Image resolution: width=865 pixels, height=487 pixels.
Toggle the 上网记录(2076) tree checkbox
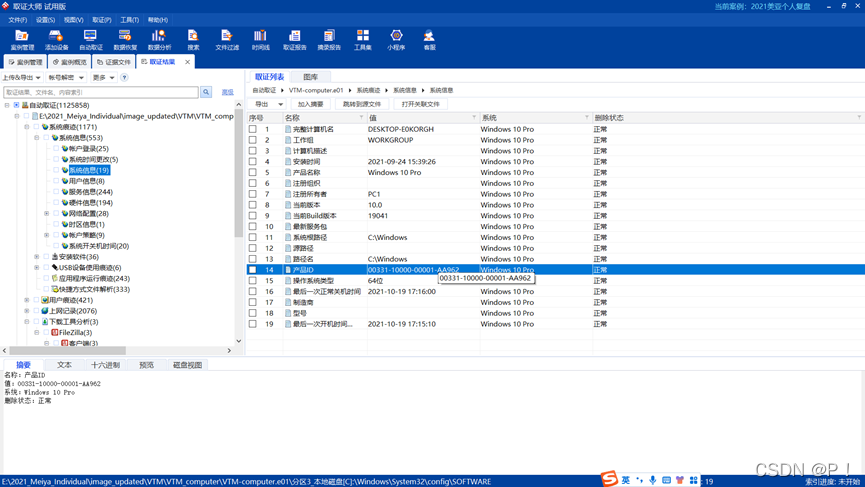(x=36, y=311)
